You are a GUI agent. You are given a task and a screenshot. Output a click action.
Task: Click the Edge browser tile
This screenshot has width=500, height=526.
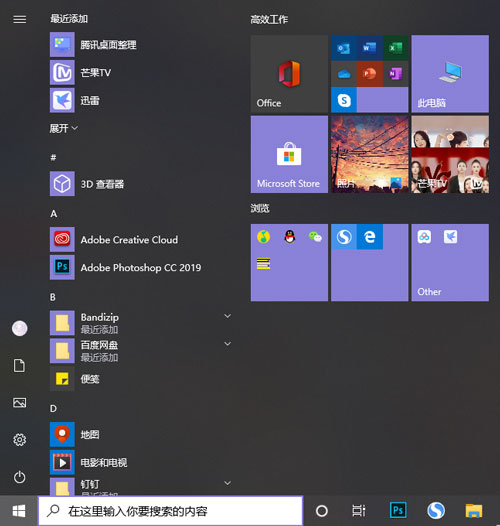pos(369,237)
